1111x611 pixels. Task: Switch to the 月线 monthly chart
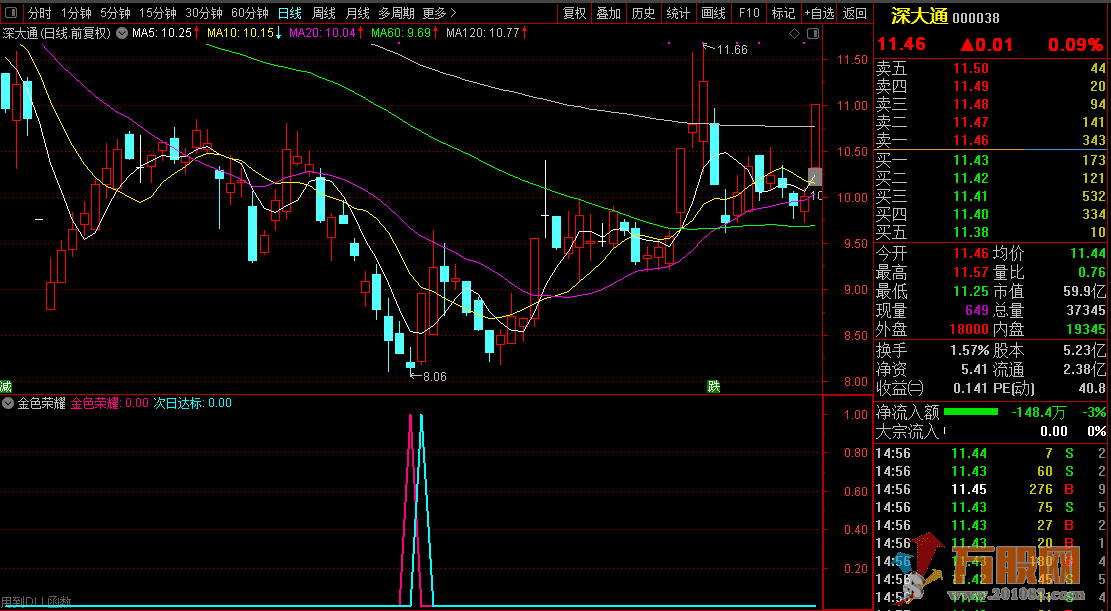pyautogui.click(x=357, y=13)
